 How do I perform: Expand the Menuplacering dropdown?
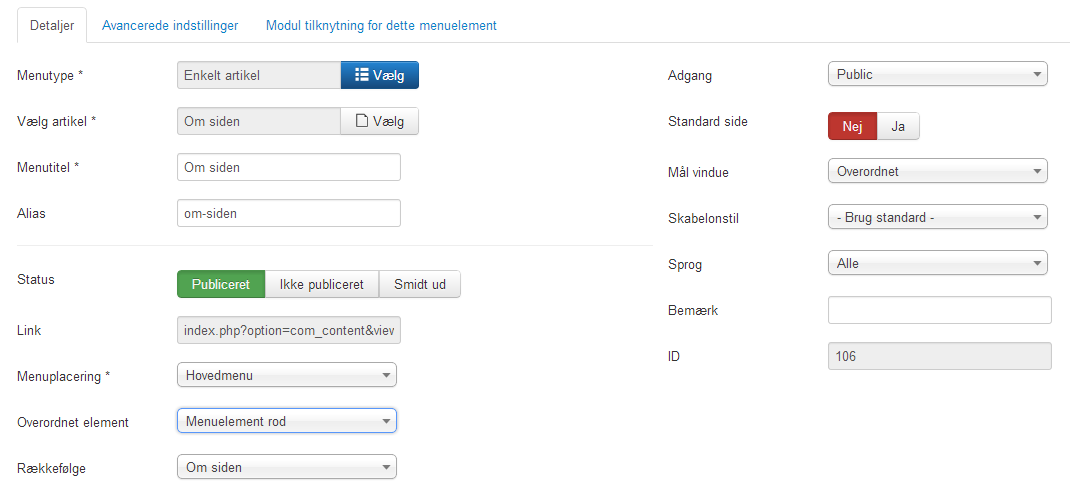pos(287,375)
